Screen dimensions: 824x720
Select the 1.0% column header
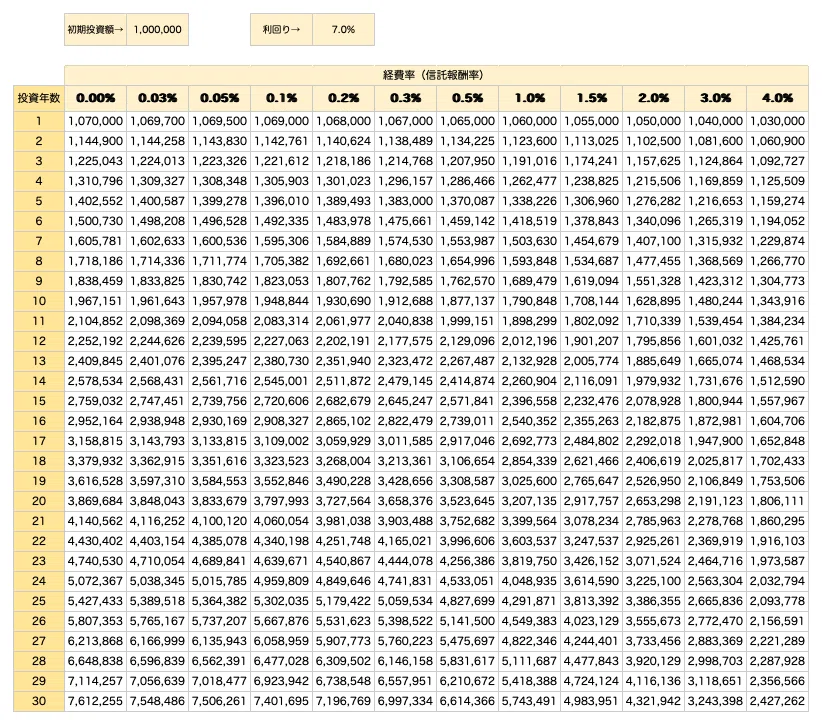coord(529,98)
